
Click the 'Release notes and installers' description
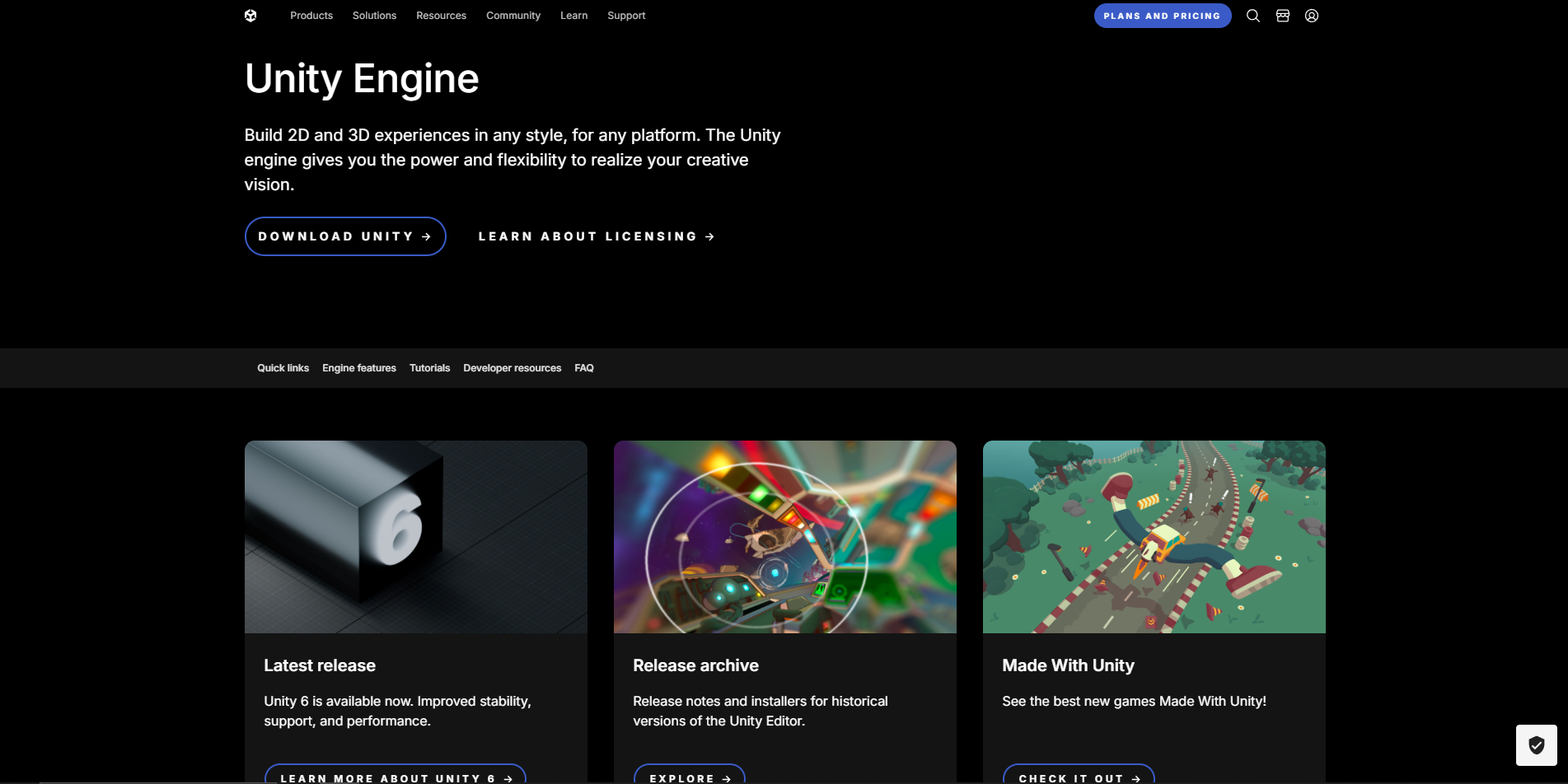point(761,711)
